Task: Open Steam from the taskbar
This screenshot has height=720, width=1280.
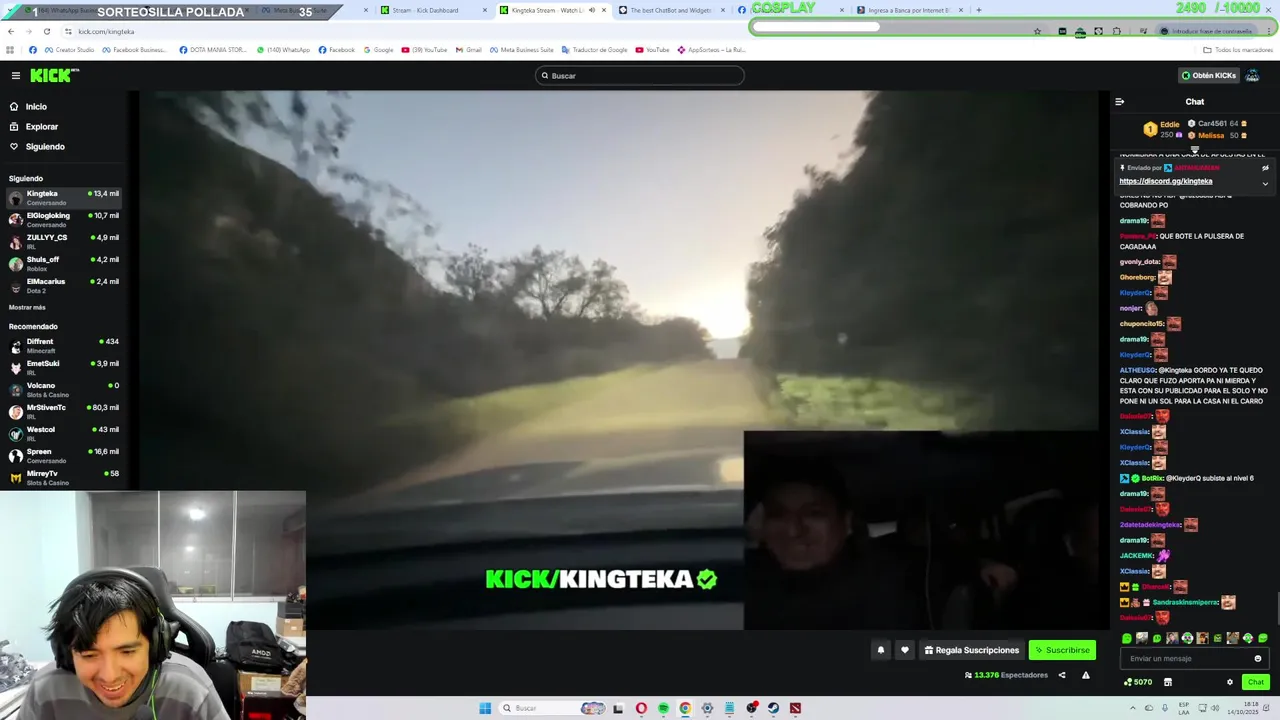Action: (773, 708)
